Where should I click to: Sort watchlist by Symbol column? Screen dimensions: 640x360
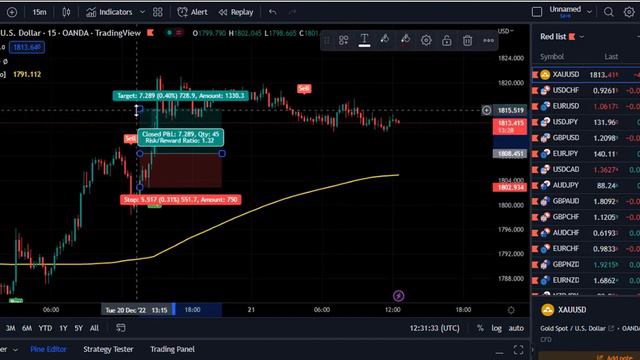[552, 57]
